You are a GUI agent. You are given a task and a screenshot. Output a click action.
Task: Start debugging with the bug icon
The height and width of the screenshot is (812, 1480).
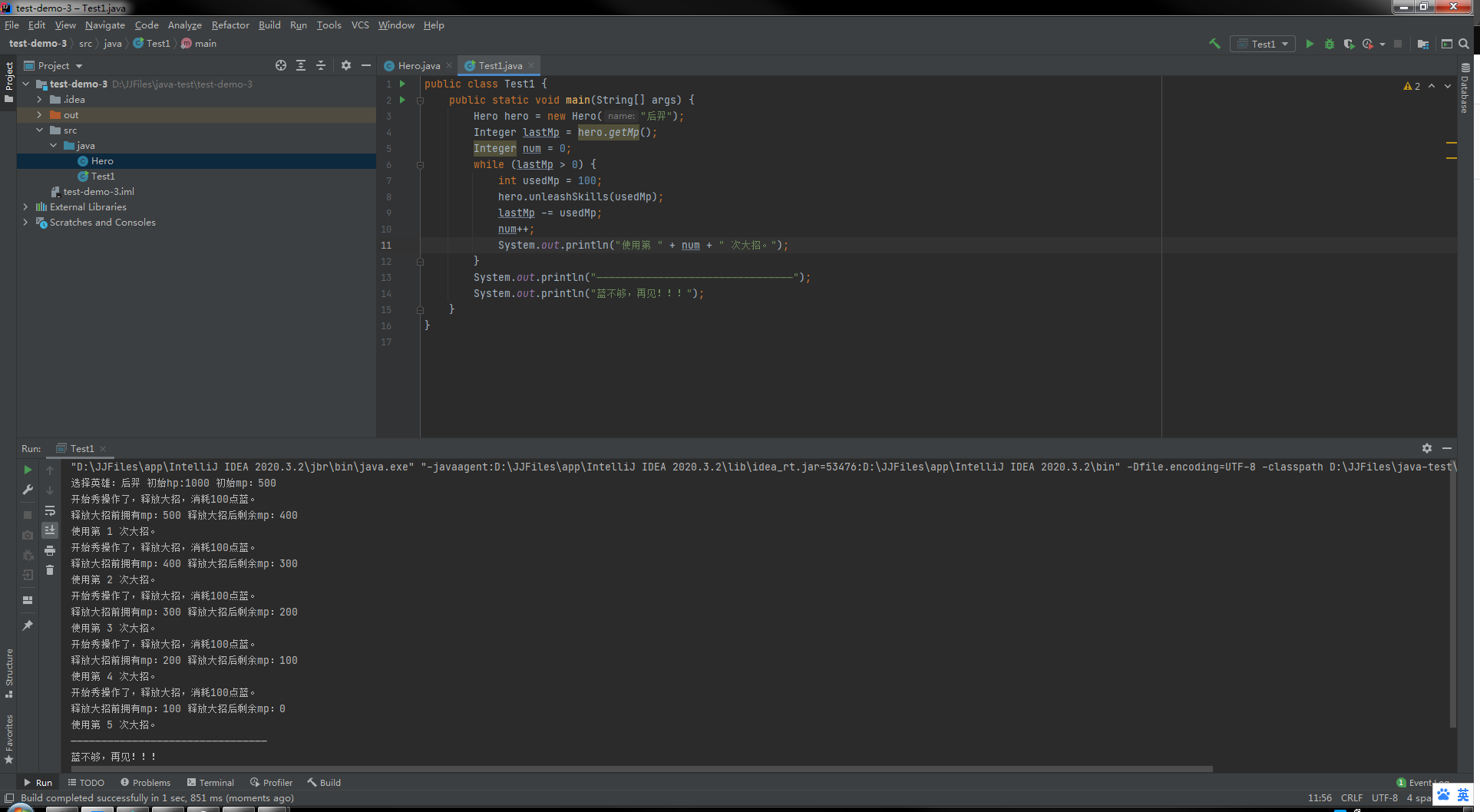tap(1330, 44)
